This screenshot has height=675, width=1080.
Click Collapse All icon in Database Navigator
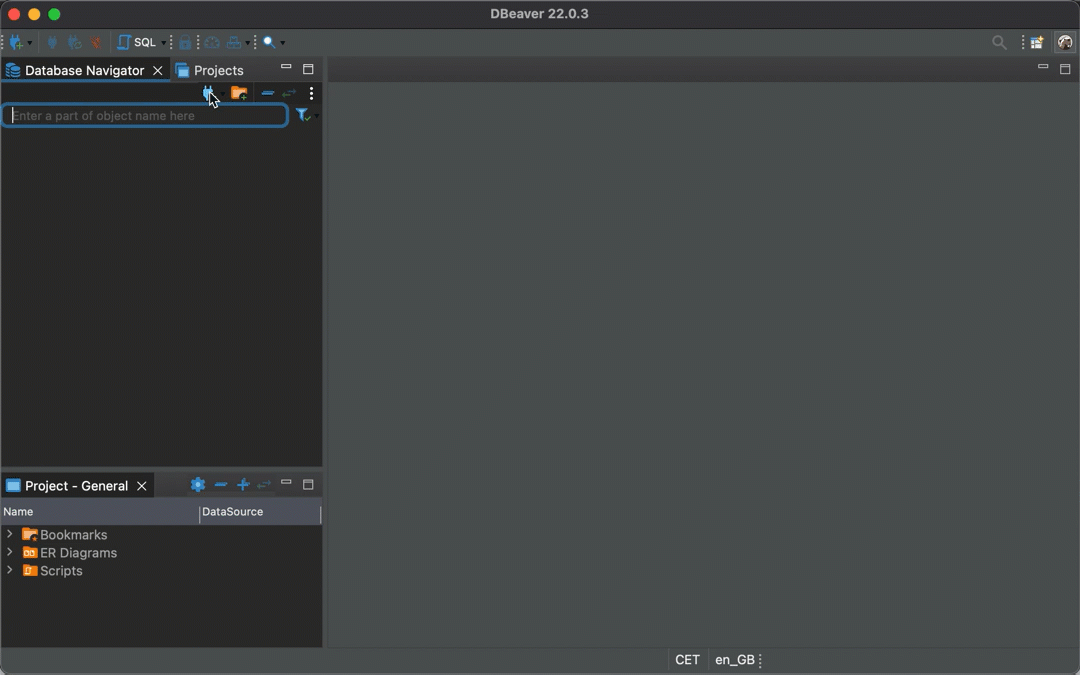point(267,93)
